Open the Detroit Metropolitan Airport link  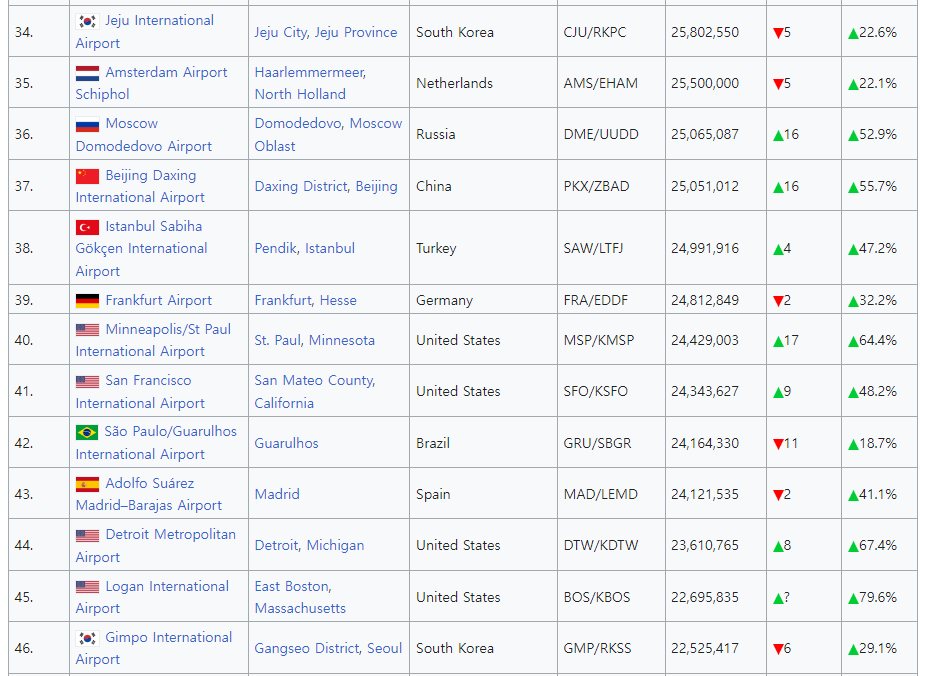click(x=155, y=546)
